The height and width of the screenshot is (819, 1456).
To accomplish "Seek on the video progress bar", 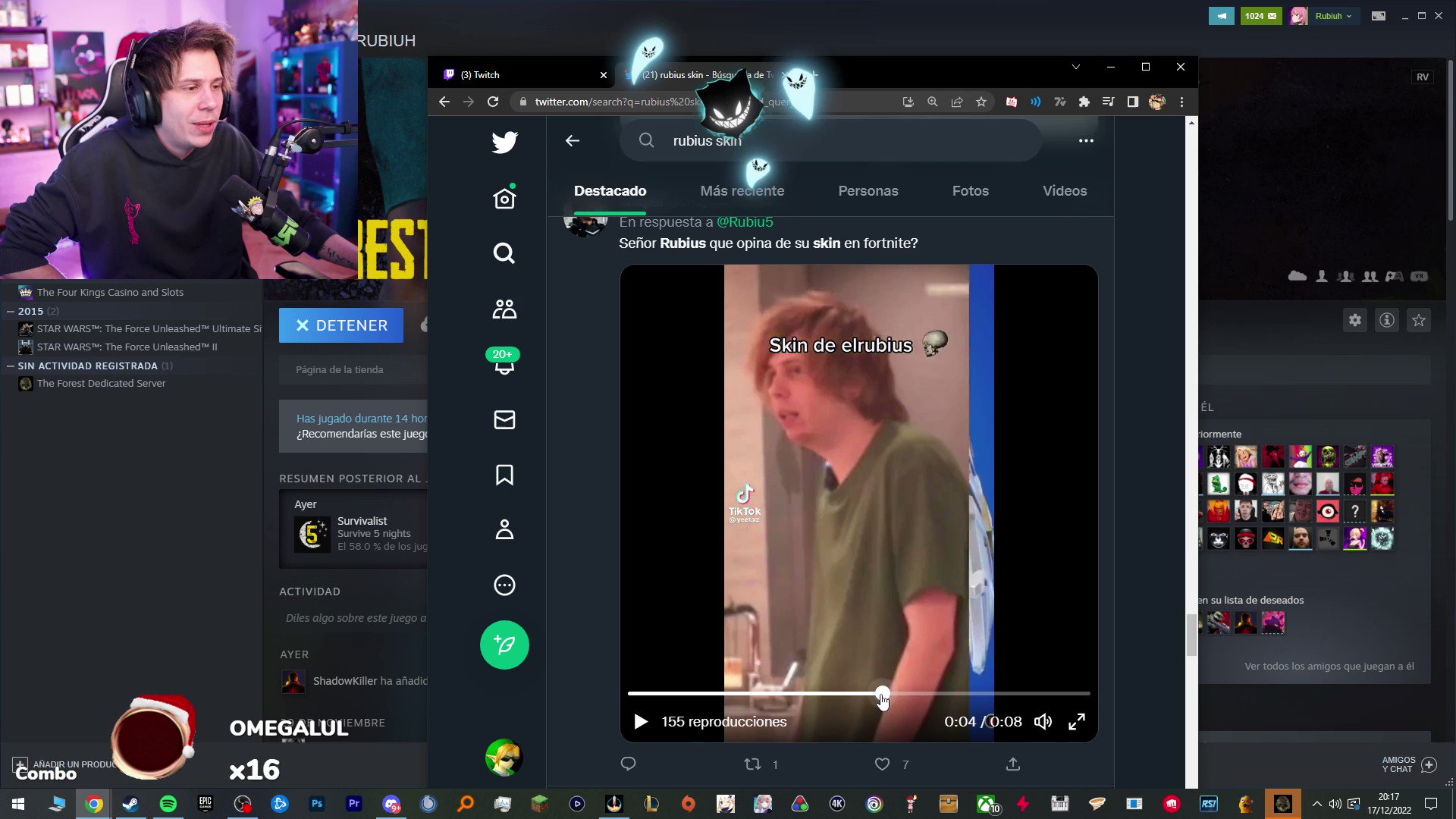I will pyautogui.click(x=858, y=693).
